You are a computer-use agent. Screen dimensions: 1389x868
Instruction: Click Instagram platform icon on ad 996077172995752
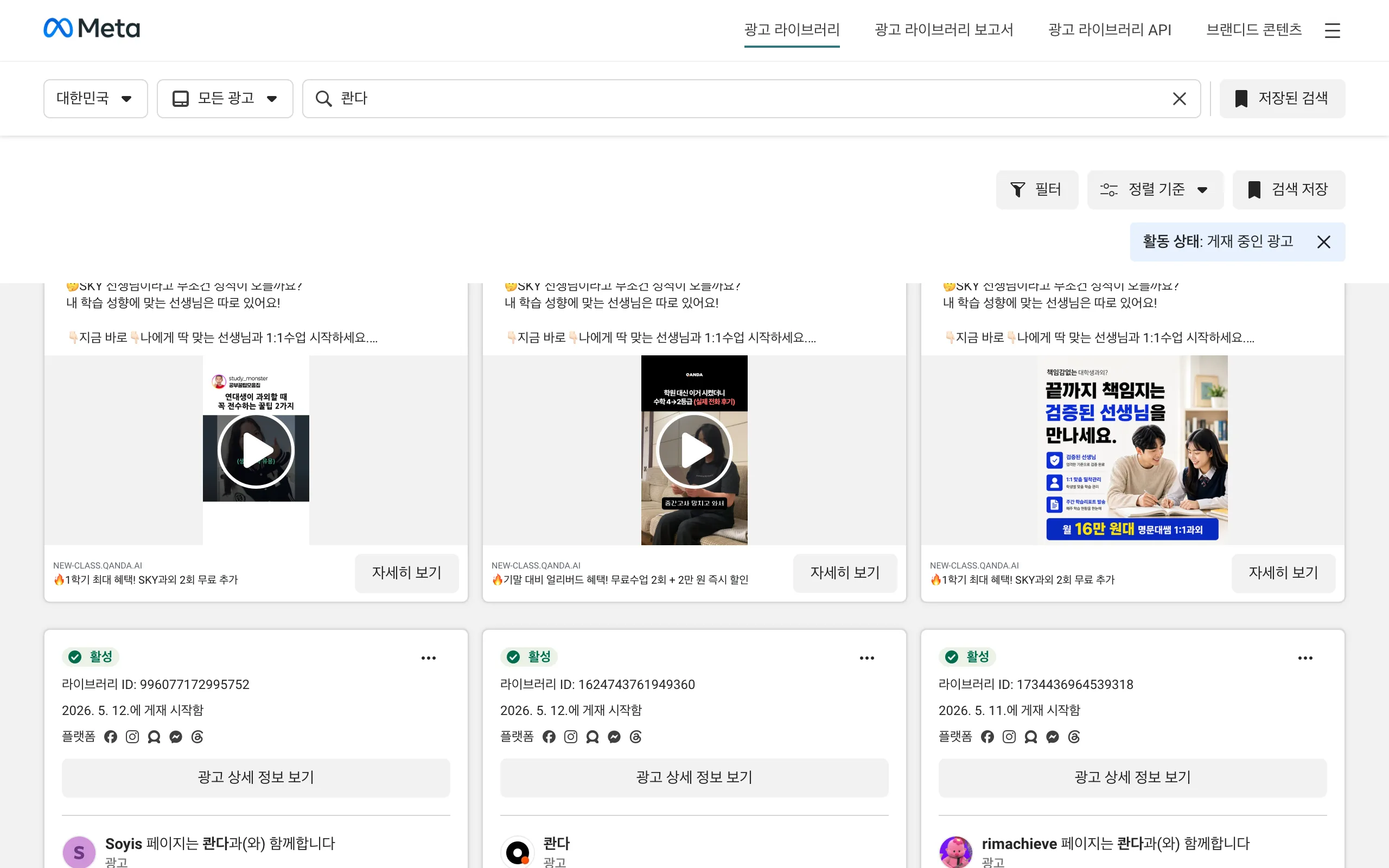point(132,737)
